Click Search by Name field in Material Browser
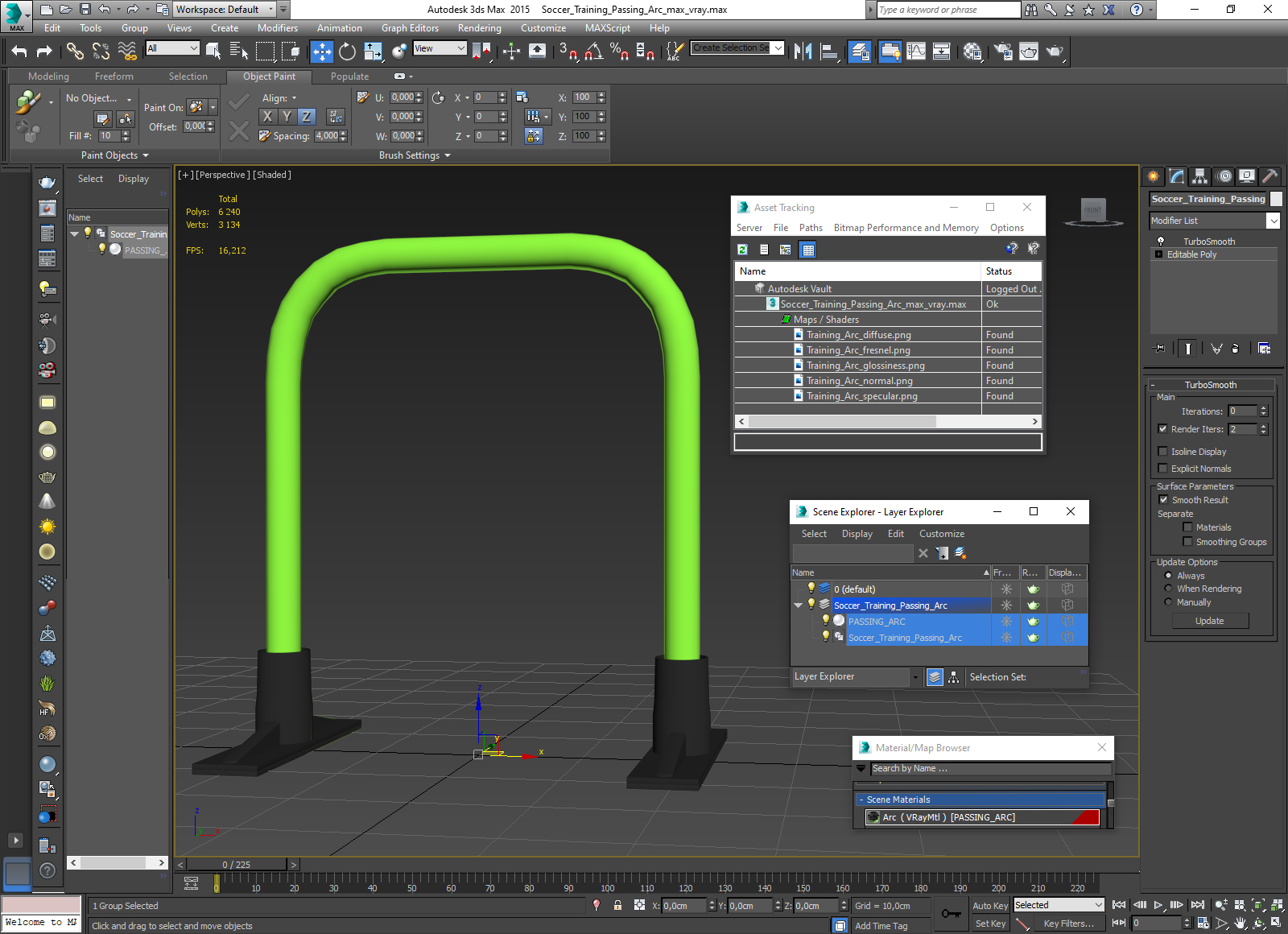This screenshot has width=1288, height=934. tap(991, 769)
